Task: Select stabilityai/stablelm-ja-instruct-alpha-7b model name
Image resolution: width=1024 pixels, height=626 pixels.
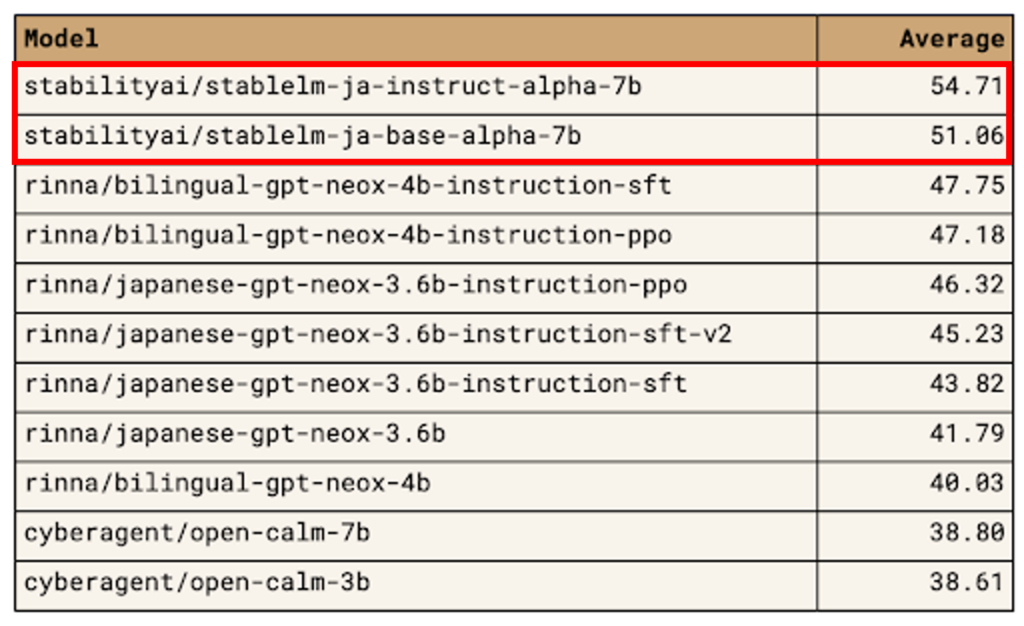Action: tap(333, 86)
